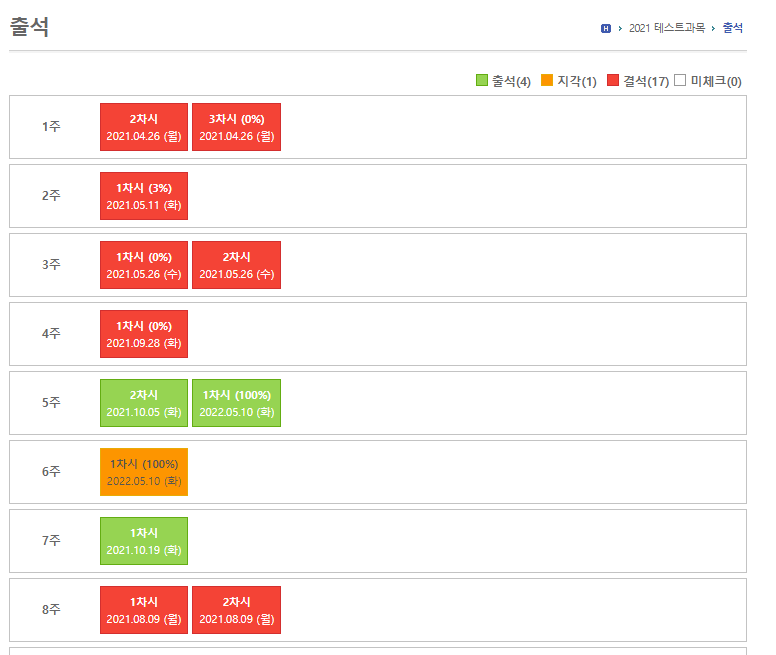Open the 2021.09.28 1차시 session

point(143,334)
